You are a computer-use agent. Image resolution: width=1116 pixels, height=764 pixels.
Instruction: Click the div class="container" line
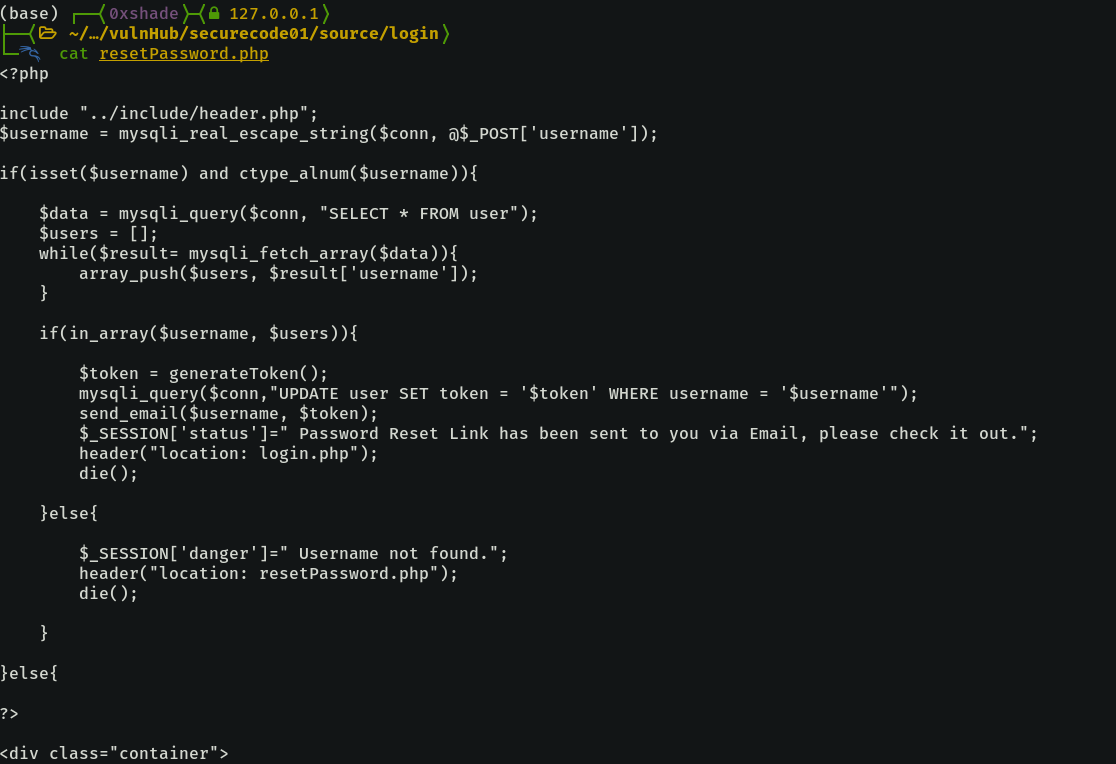114,753
